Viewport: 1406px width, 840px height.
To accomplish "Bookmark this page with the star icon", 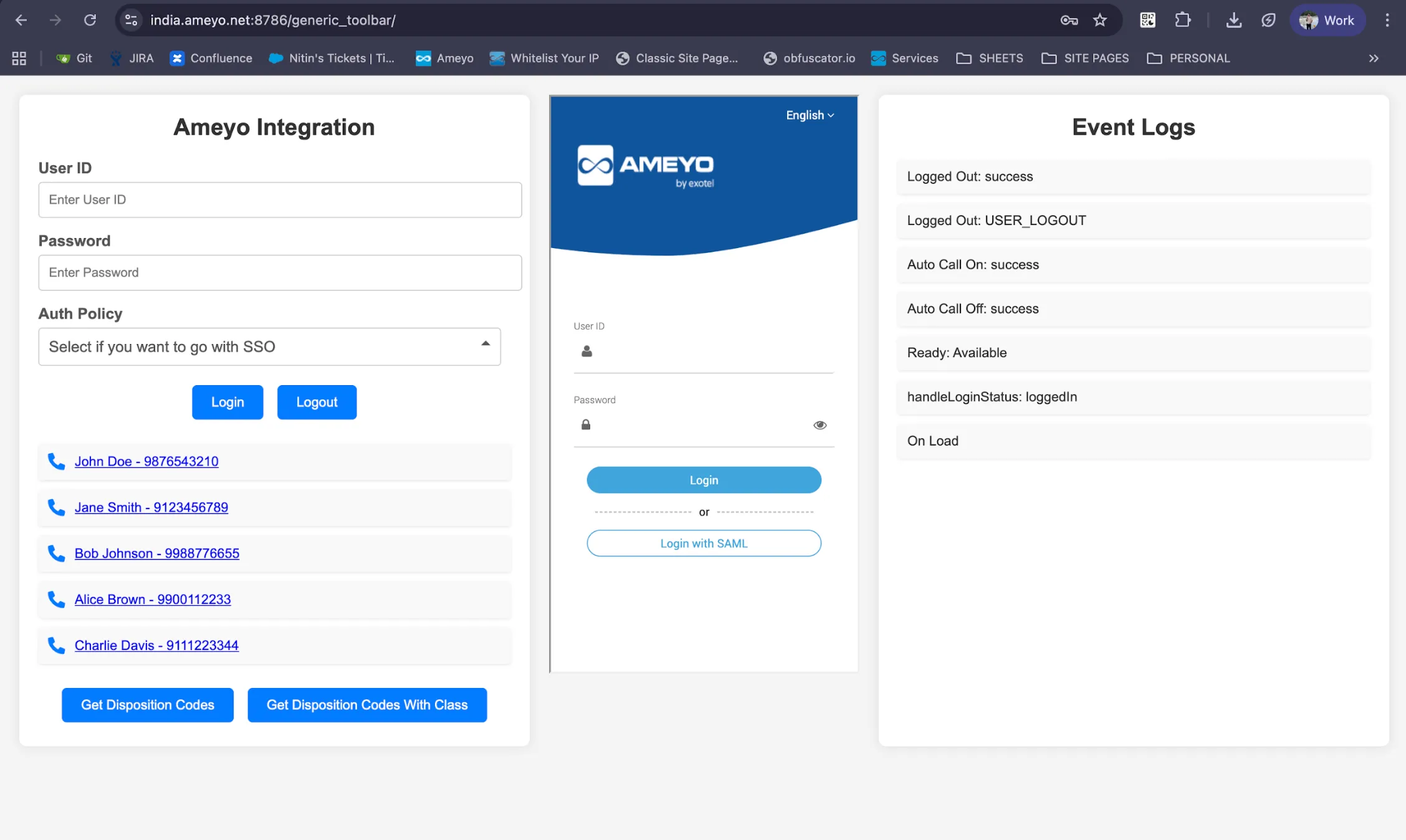I will point(1100,20).
